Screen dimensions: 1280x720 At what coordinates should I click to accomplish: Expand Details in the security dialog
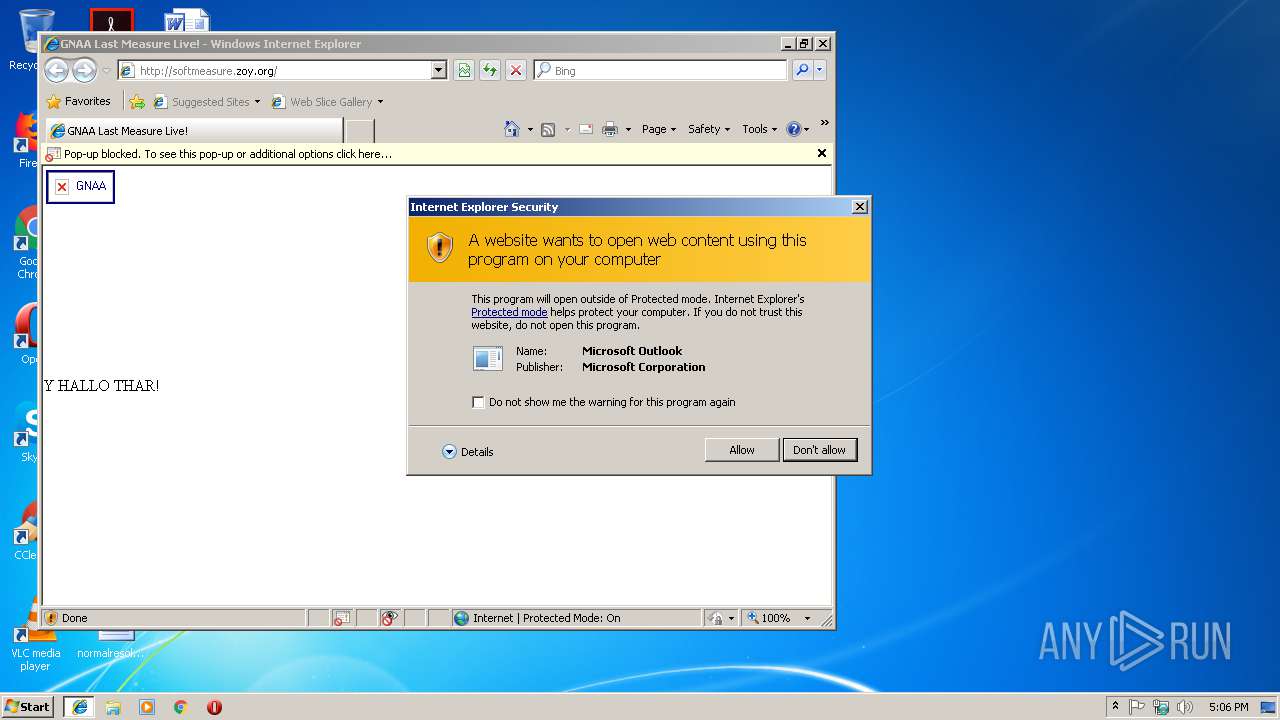pos(468,452)
